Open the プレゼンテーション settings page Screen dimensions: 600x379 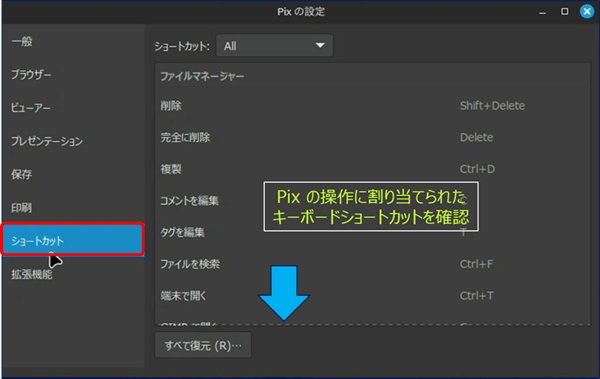(73, 141)
